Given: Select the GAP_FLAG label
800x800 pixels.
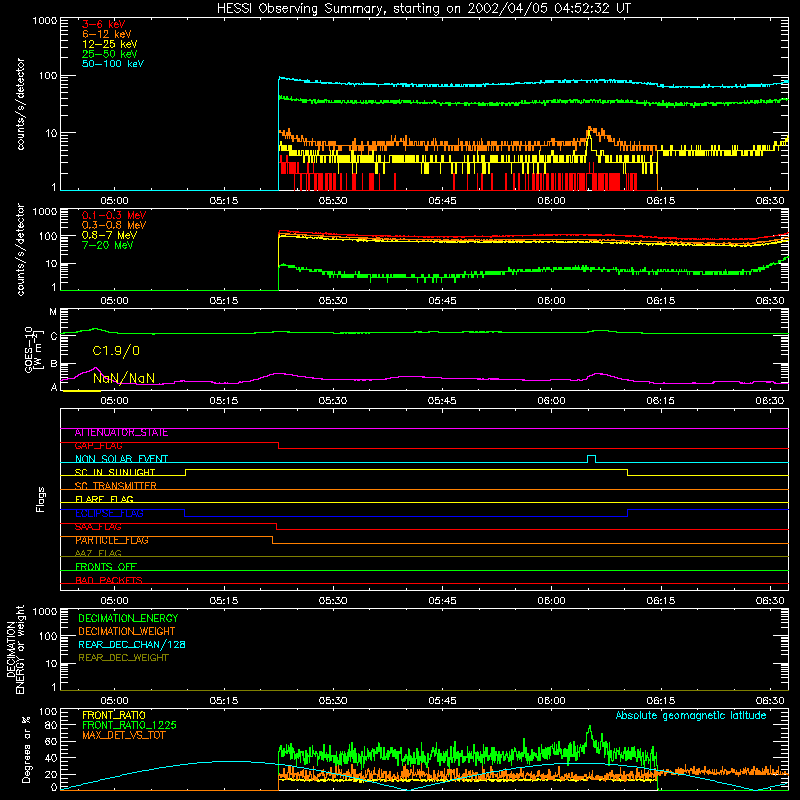Looking at the screenshot, I should tap(98, 446).
